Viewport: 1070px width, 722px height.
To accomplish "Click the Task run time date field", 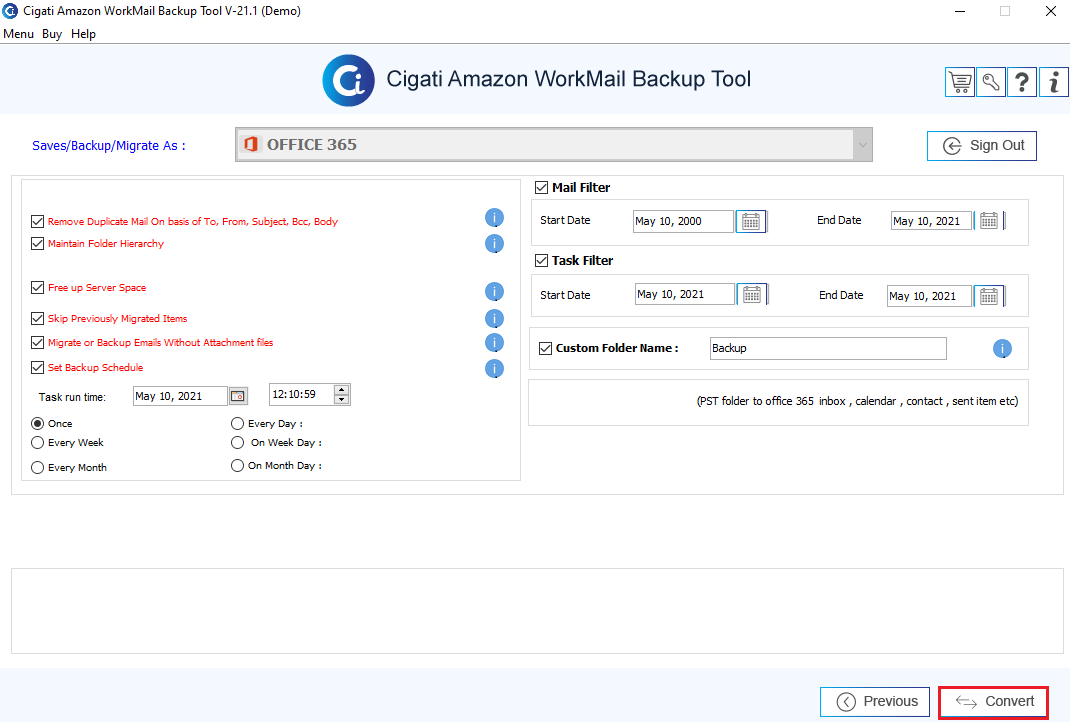I will click(180, 396).
